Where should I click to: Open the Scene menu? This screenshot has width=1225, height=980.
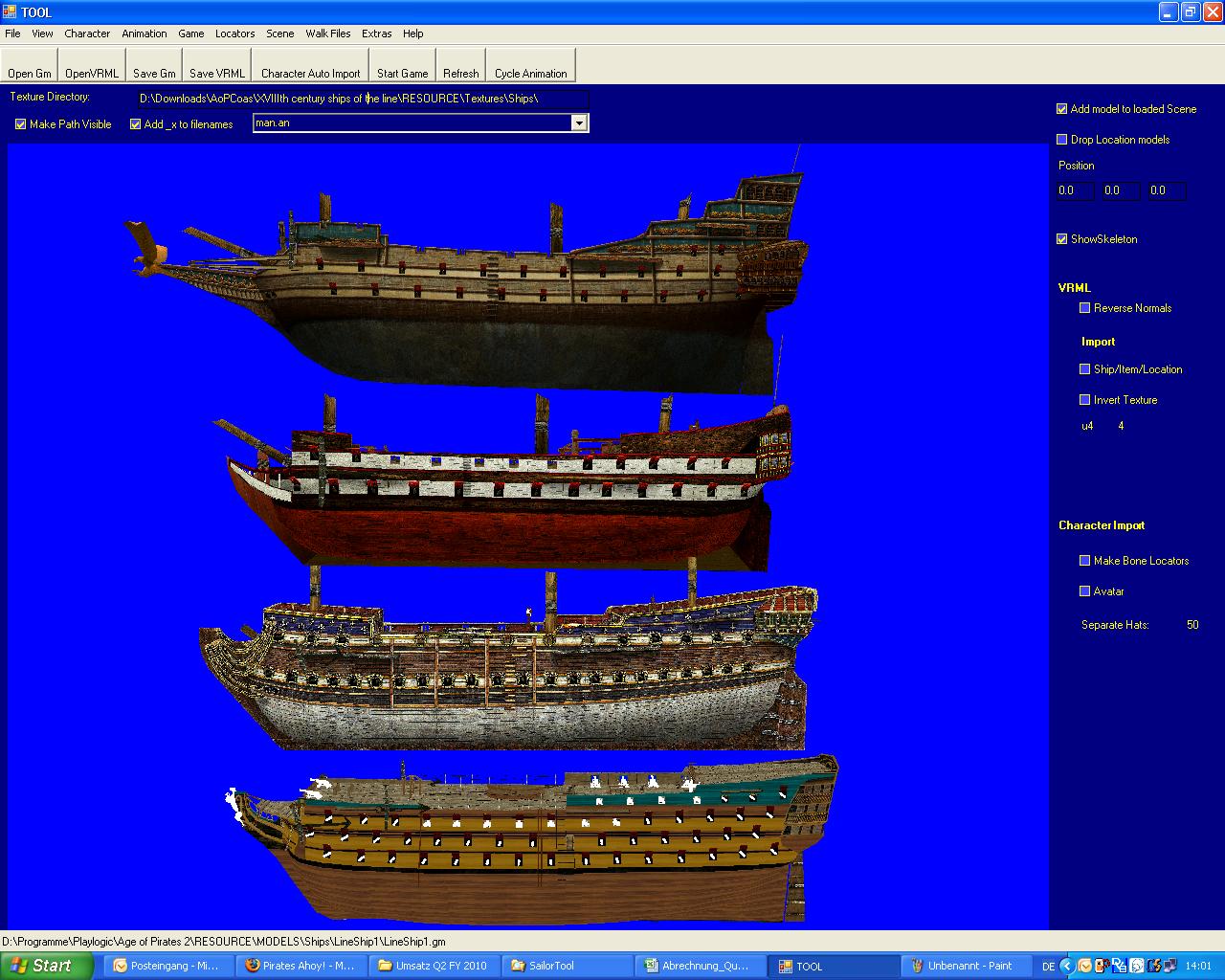pyautogui.click(x=280, y=33)
